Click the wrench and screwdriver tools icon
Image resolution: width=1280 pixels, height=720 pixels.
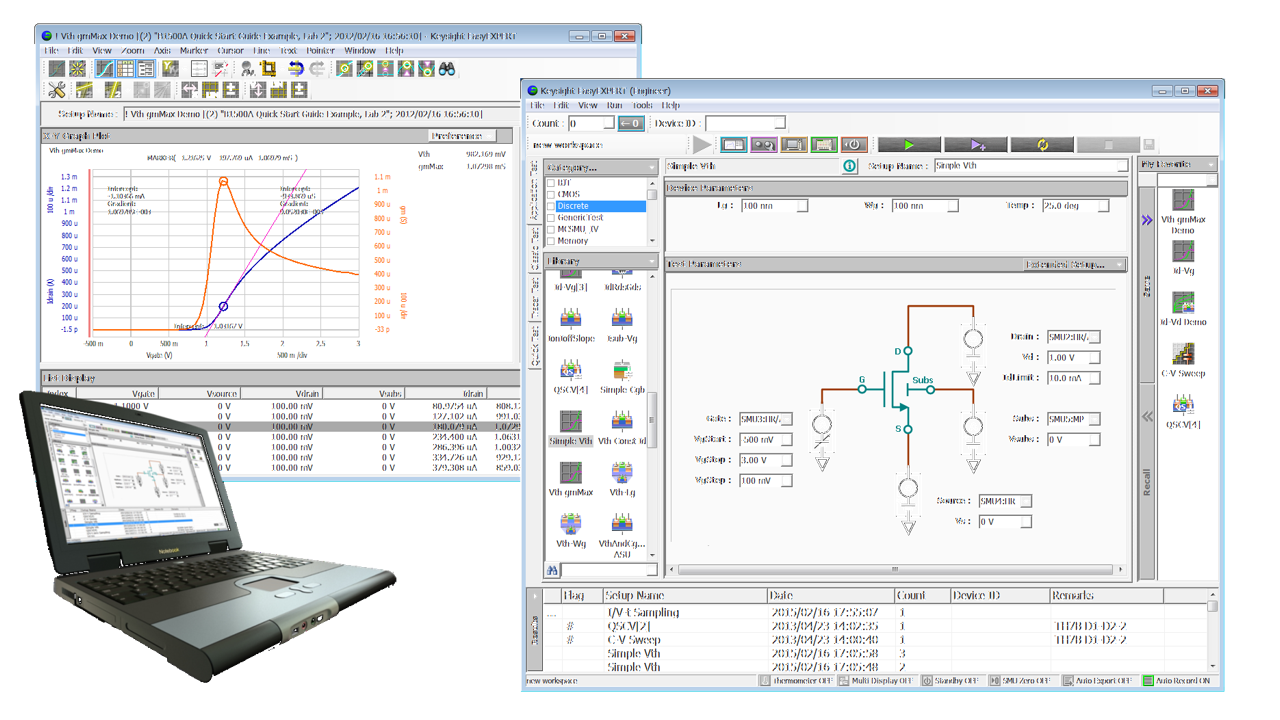(57, 90)
